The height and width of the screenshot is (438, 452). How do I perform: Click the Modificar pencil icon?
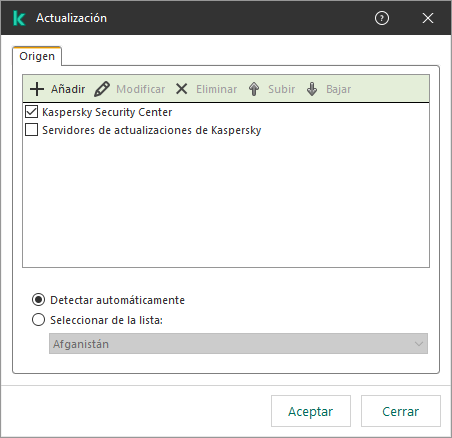point(102,89)
